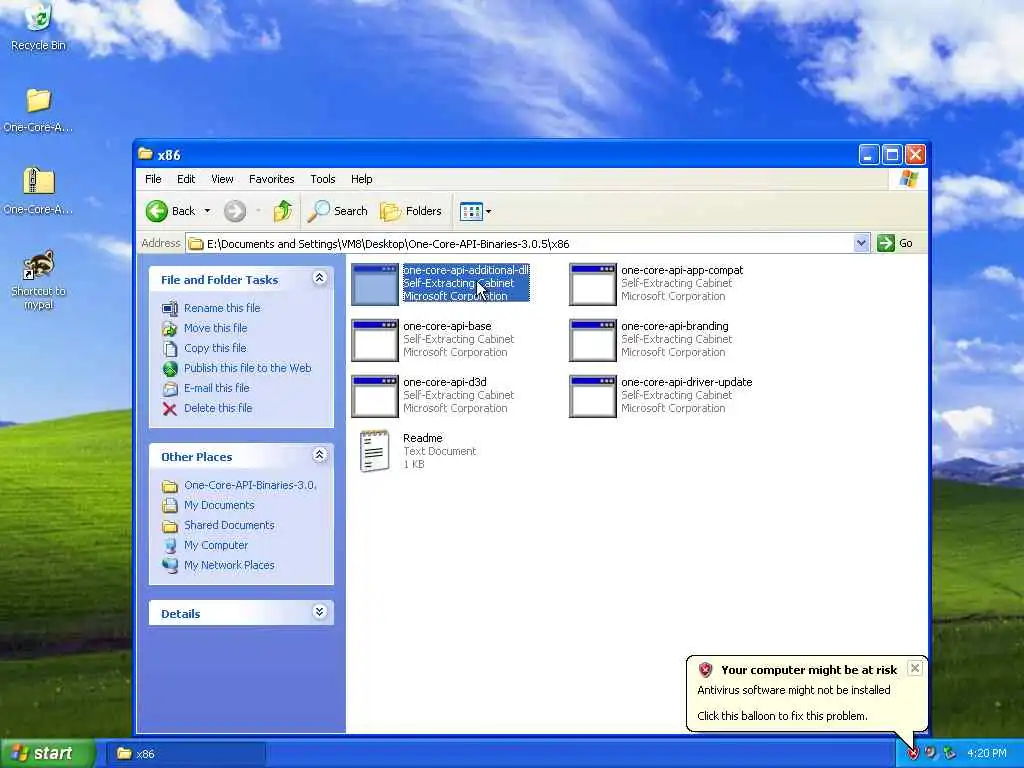The height and width of the screenshot is (768, 1024).
Task: Select the one-core-api-d3d file icon
Action: coord(375,396)
